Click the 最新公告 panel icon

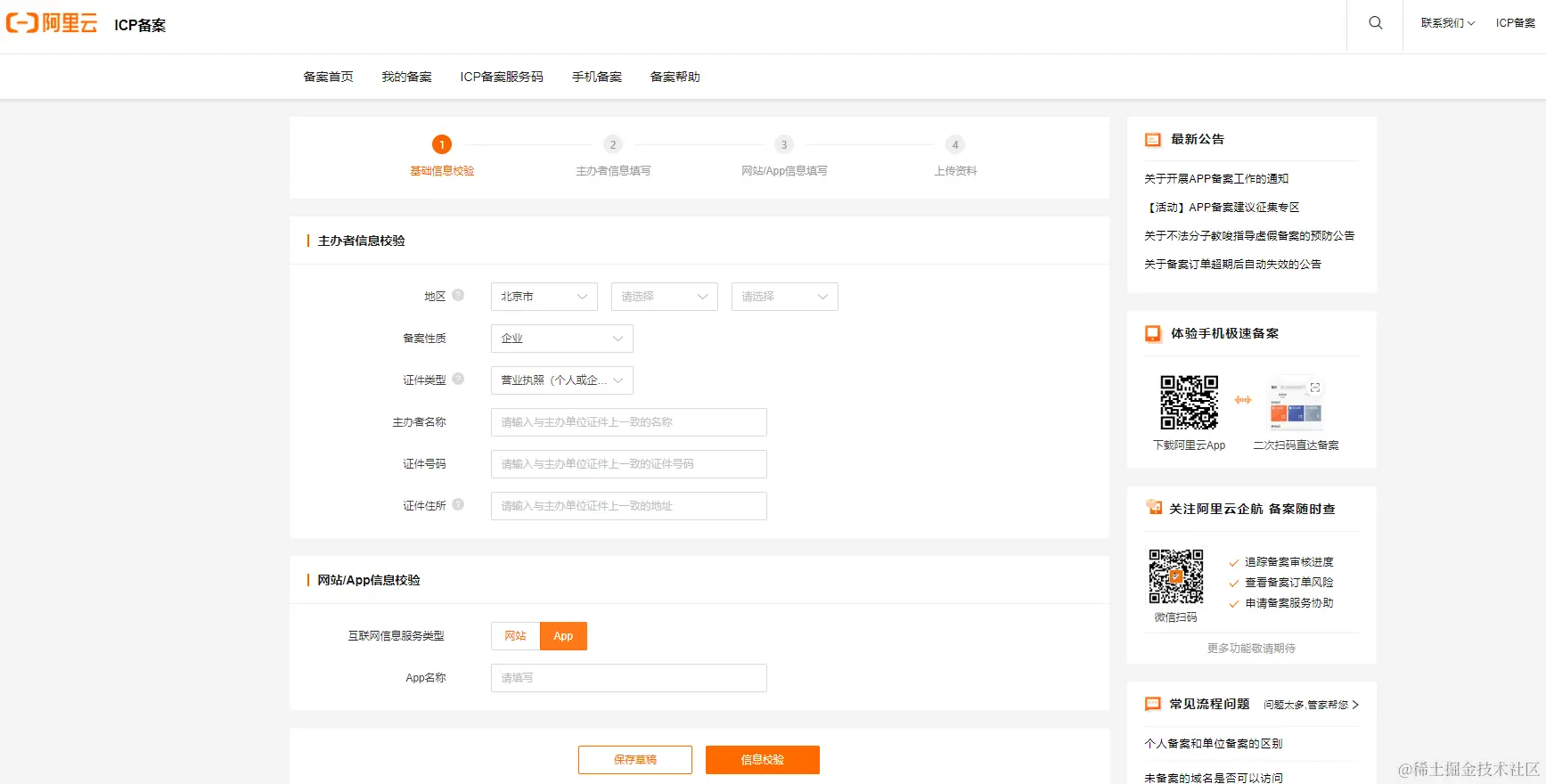coord(1153,139)
